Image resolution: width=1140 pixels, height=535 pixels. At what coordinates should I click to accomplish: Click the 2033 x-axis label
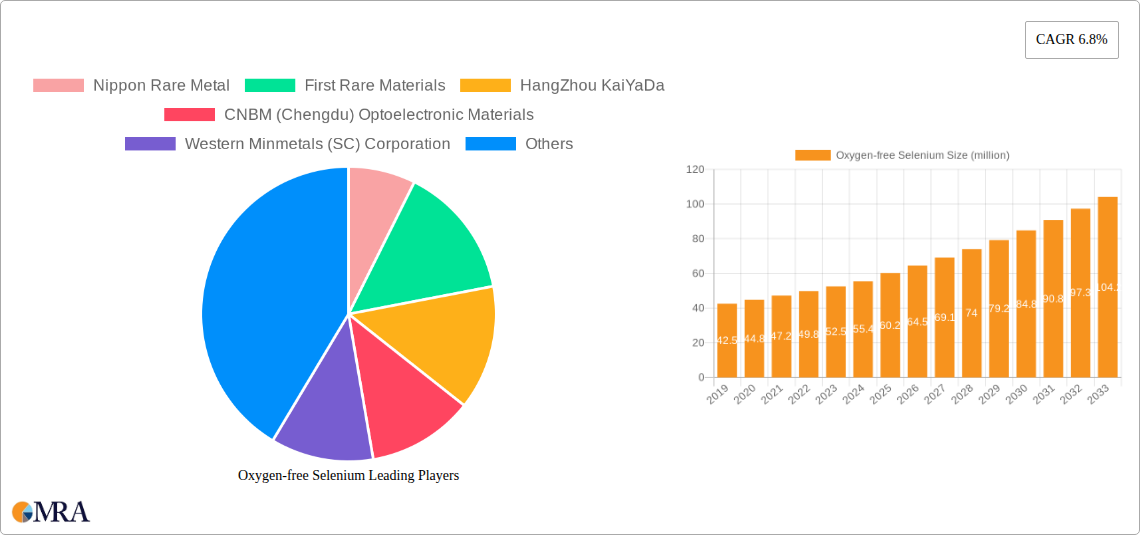pos(1099,395)
